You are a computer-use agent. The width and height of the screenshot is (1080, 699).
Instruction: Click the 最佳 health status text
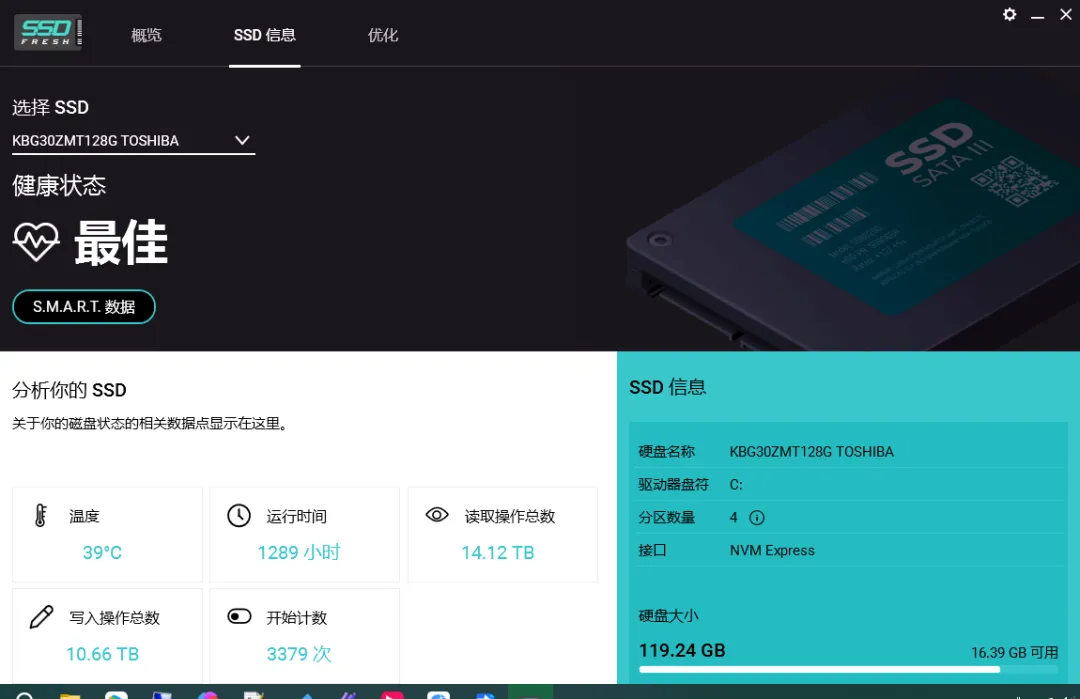(x=121, y=242)
